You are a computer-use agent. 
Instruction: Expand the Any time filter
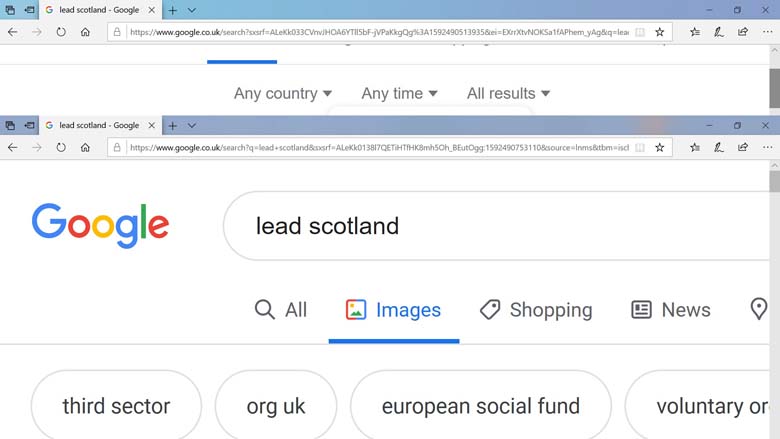[x=399, y=93]
